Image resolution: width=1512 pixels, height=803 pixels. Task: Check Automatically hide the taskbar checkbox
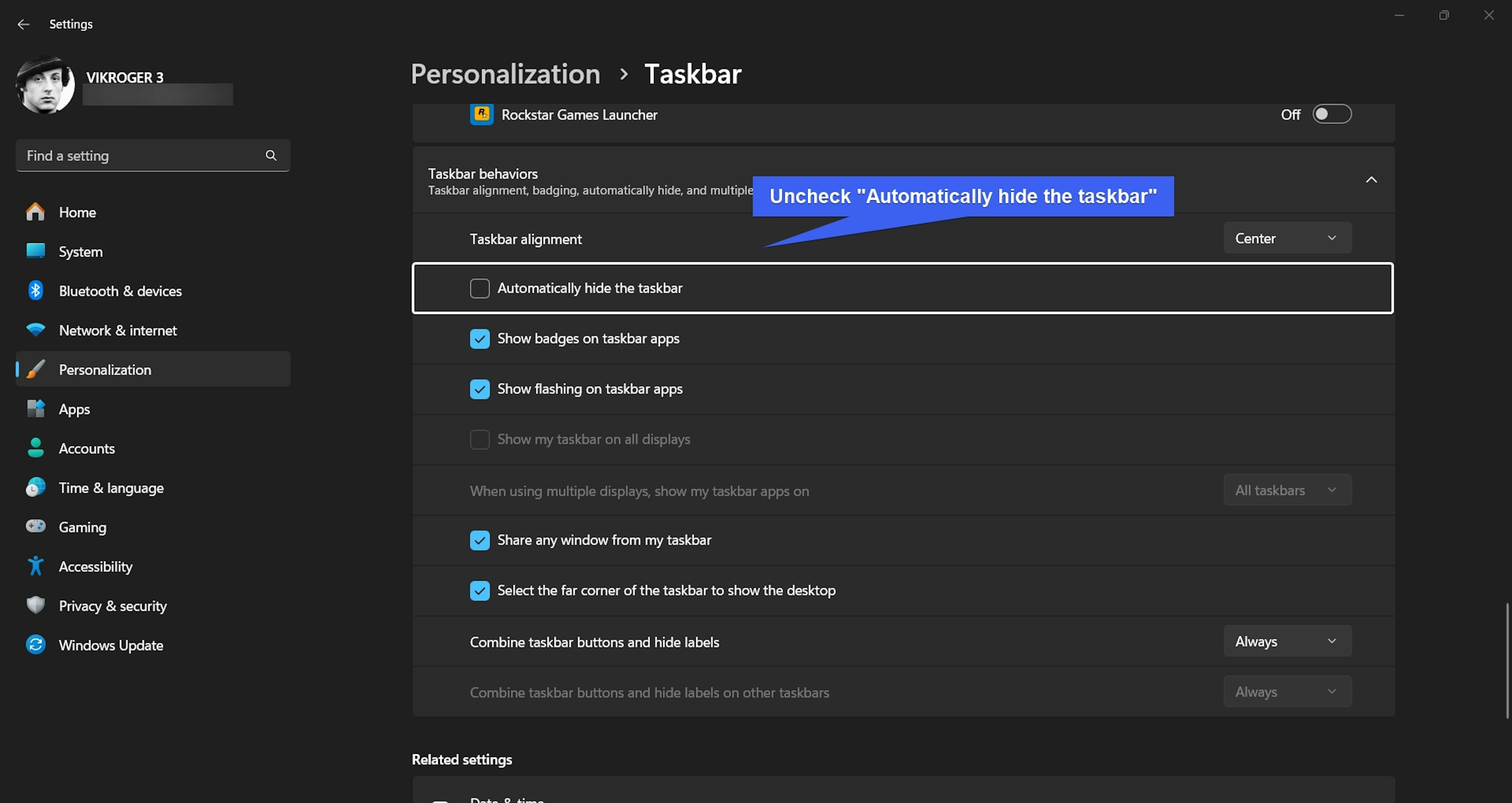(480, 288)
